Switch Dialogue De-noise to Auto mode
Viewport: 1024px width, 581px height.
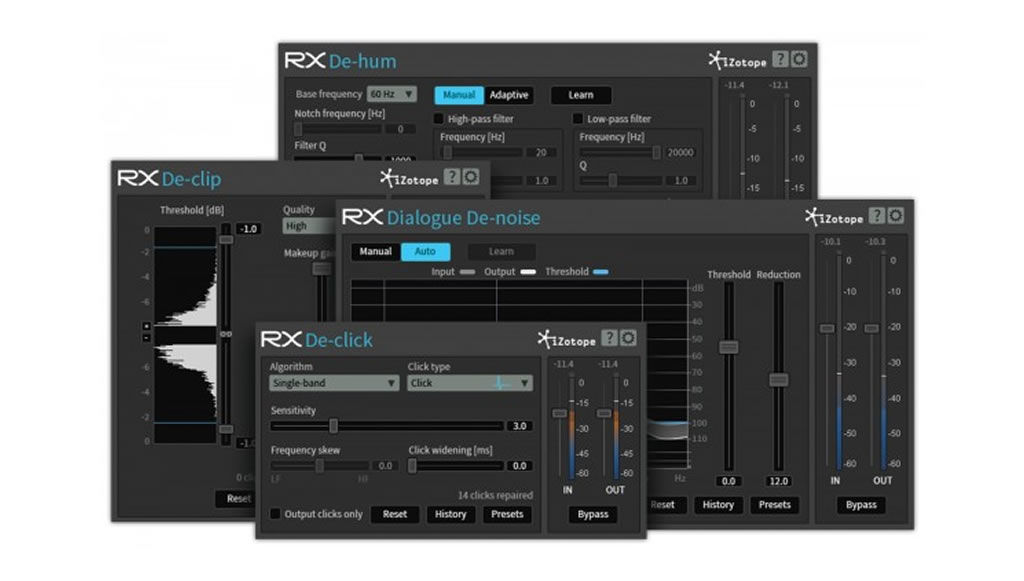425,251
